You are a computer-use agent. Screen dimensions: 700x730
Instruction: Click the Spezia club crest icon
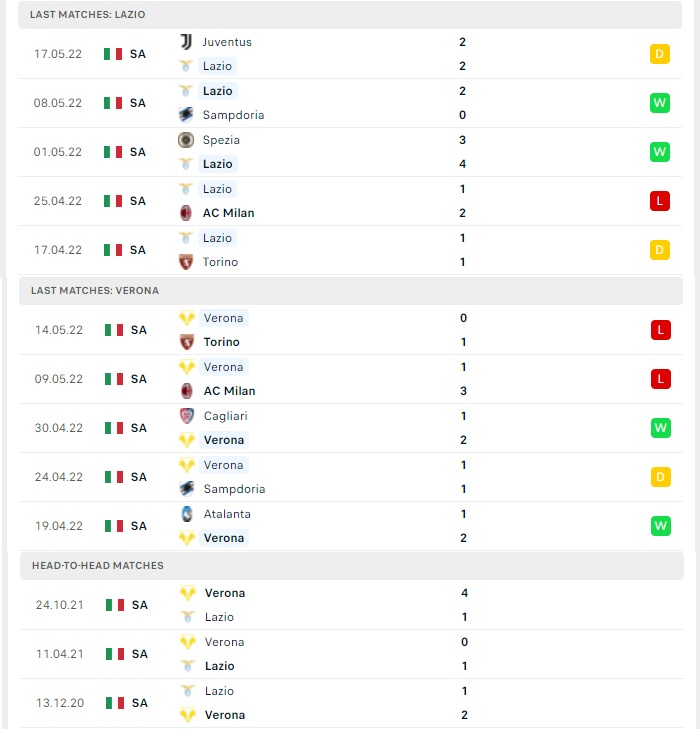(186, 140)
